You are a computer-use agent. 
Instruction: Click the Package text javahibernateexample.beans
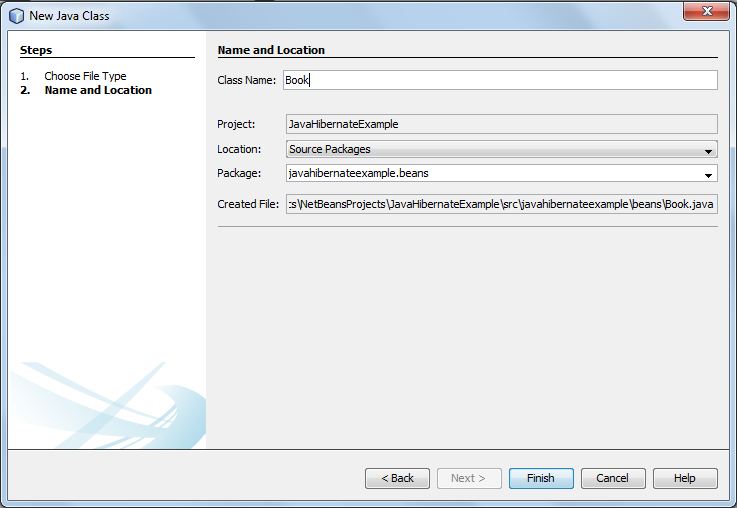[359, 173]
